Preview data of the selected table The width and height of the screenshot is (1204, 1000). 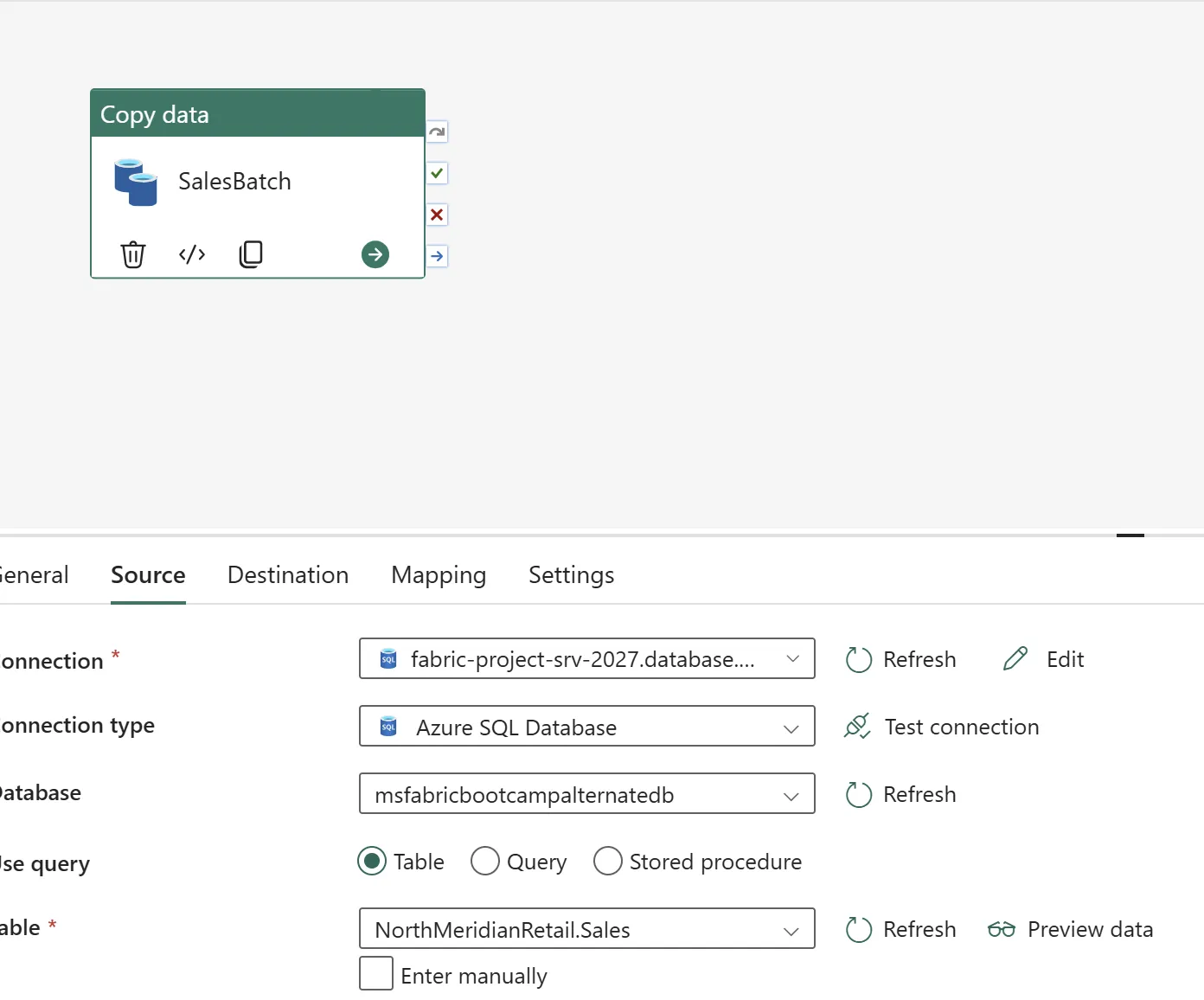[x=1071, y=929]
